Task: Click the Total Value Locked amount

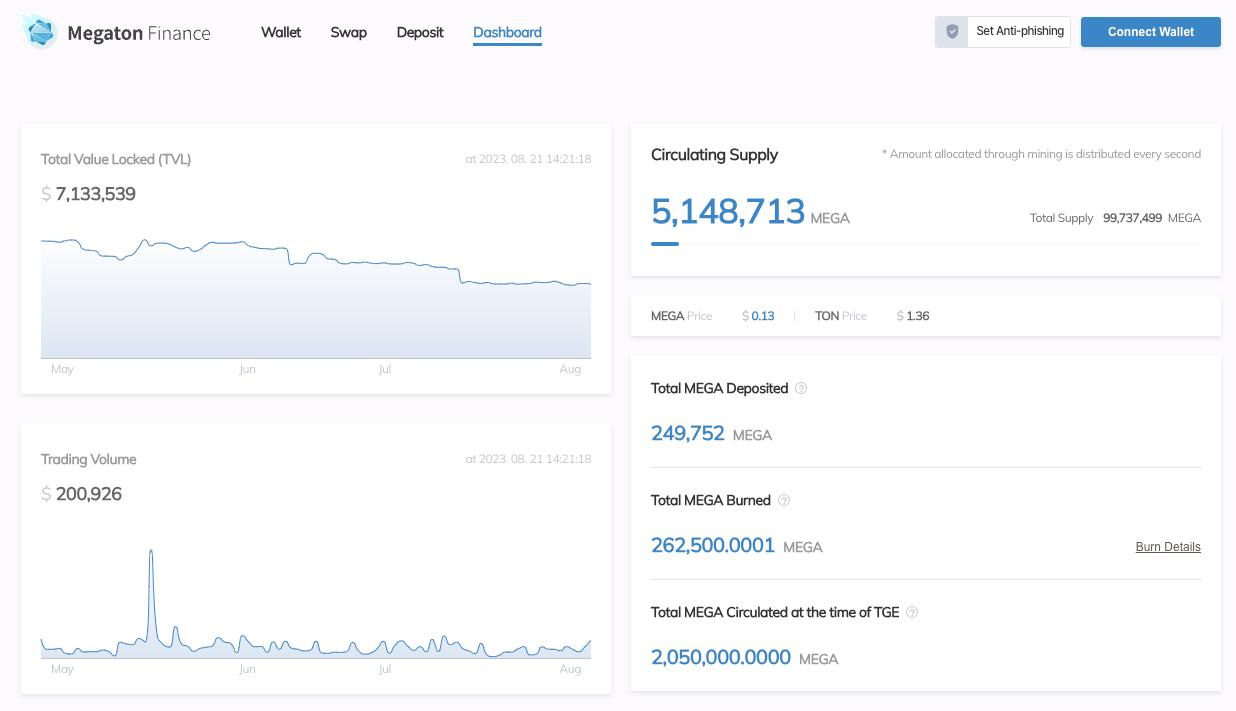Action: [x=95, y=194]
